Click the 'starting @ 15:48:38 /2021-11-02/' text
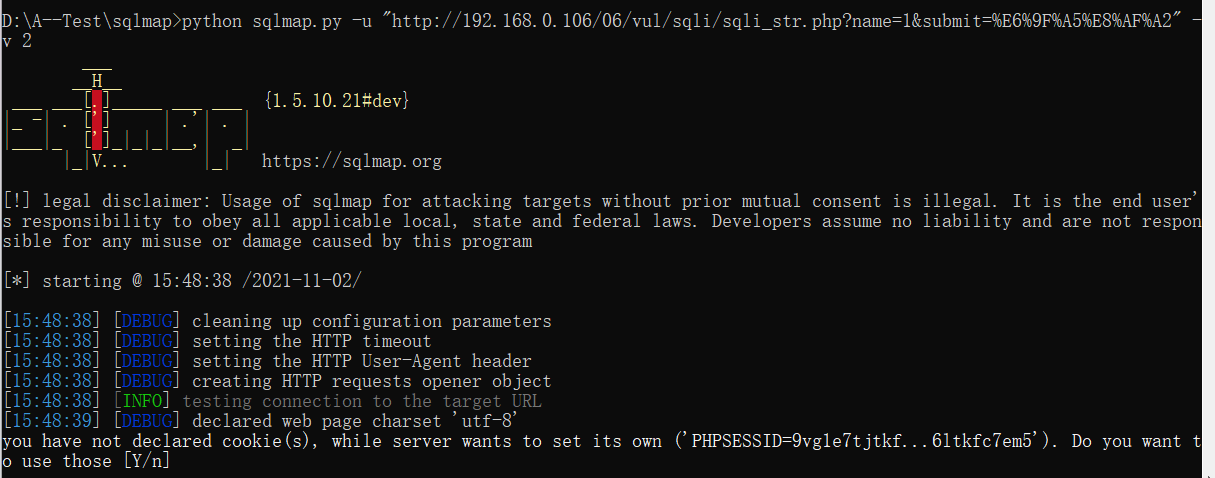Screen dimensions: 1215x478 coord(201,281)
